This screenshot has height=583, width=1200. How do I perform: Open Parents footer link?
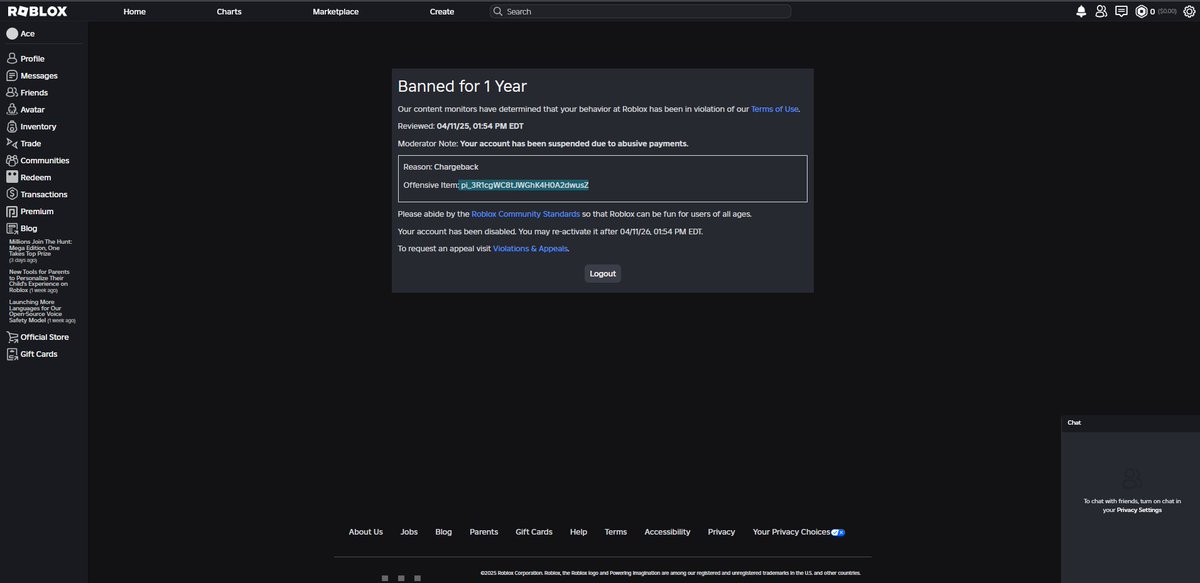click(x=484, y=532)
